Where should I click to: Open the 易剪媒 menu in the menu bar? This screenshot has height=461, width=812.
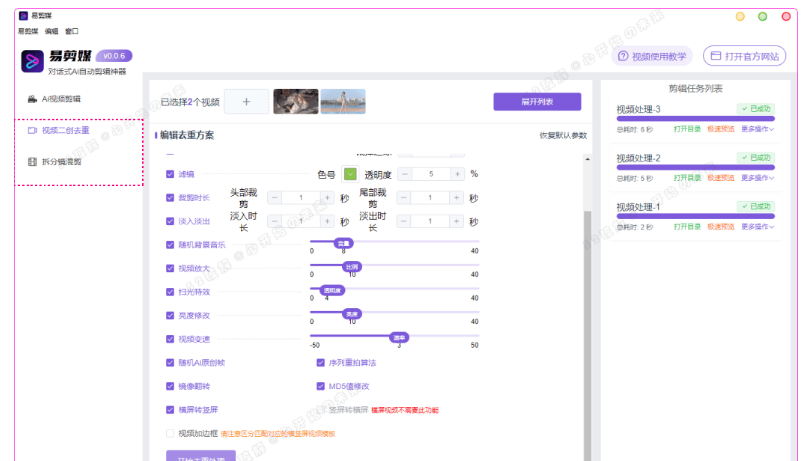pyautogui.click(x=28, y=31)
